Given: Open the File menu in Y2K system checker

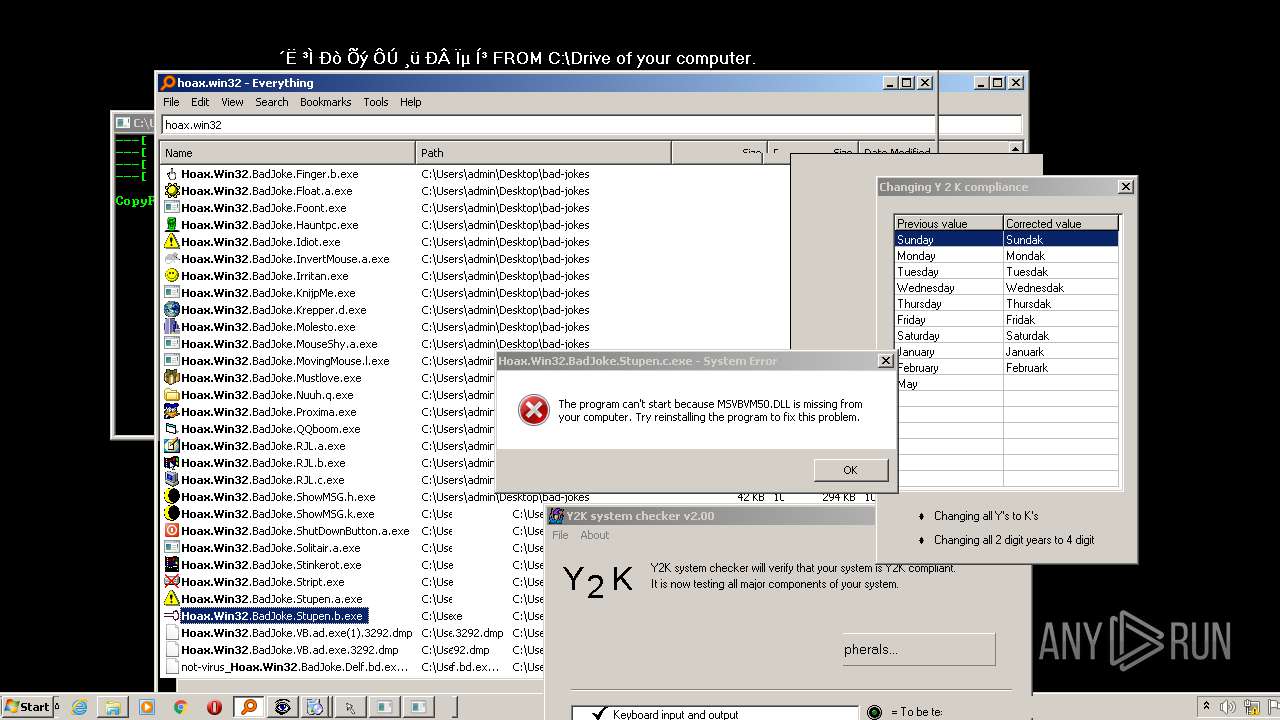Looking at the screenshot, I should tap(560, 535).
